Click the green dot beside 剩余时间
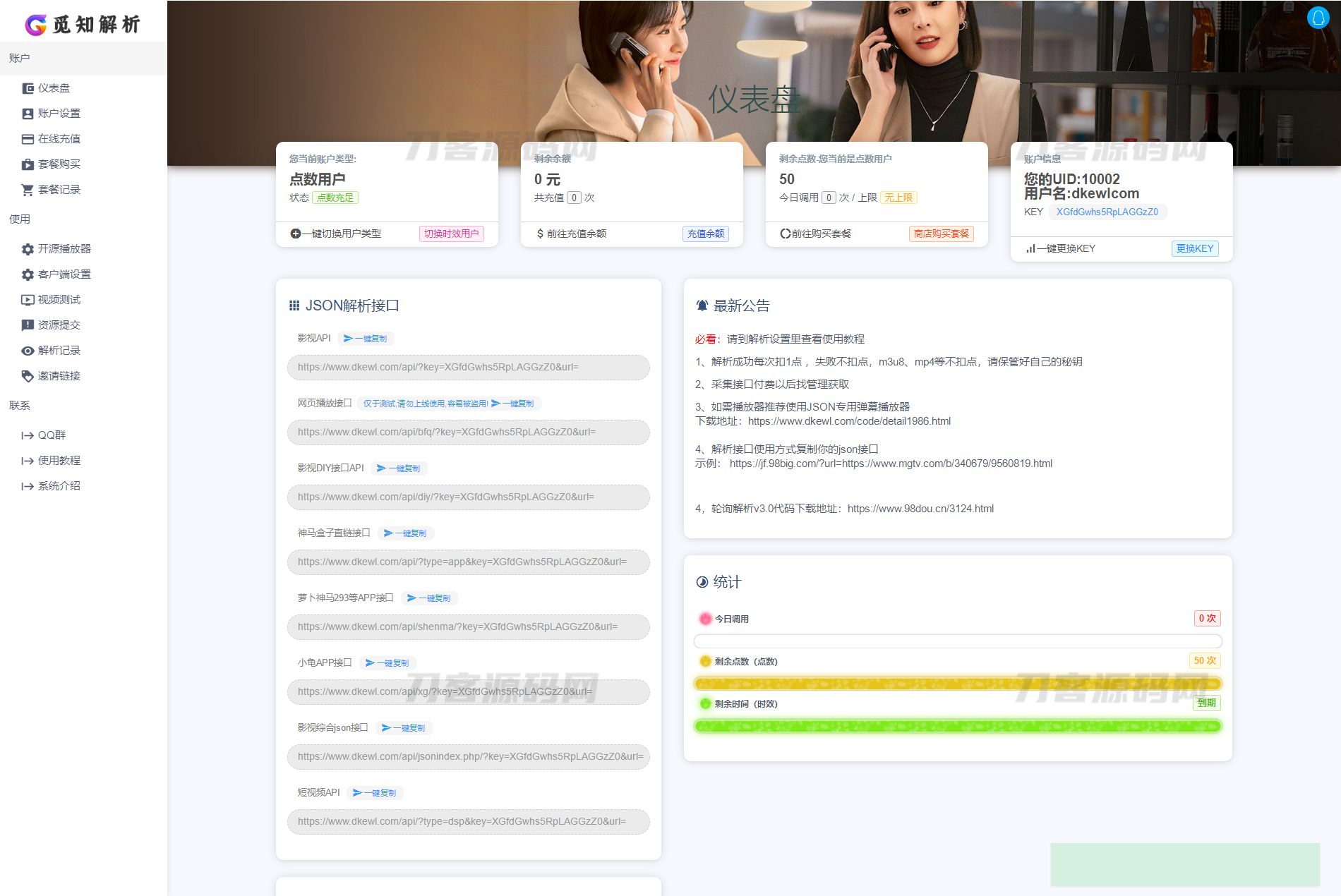 (705, 703)
